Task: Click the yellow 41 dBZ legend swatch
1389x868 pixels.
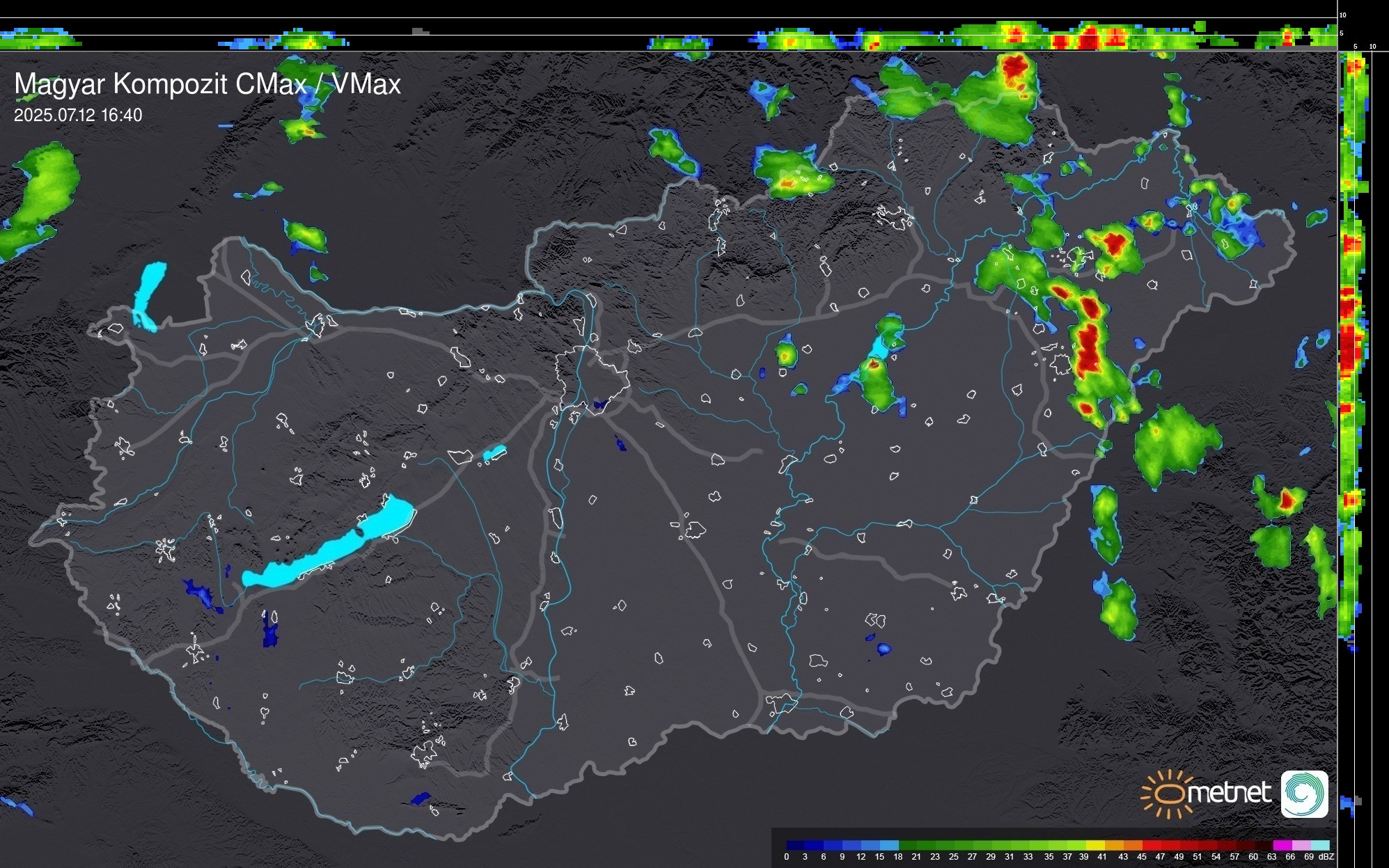Action: tap(1096, 845)
